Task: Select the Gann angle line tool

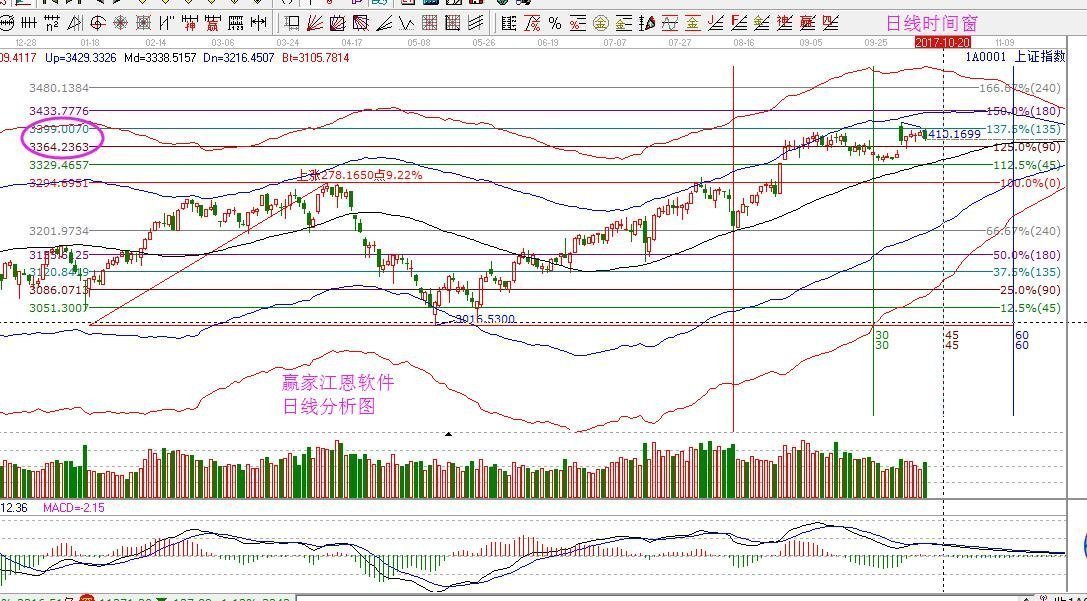Action: click(75, 21)
